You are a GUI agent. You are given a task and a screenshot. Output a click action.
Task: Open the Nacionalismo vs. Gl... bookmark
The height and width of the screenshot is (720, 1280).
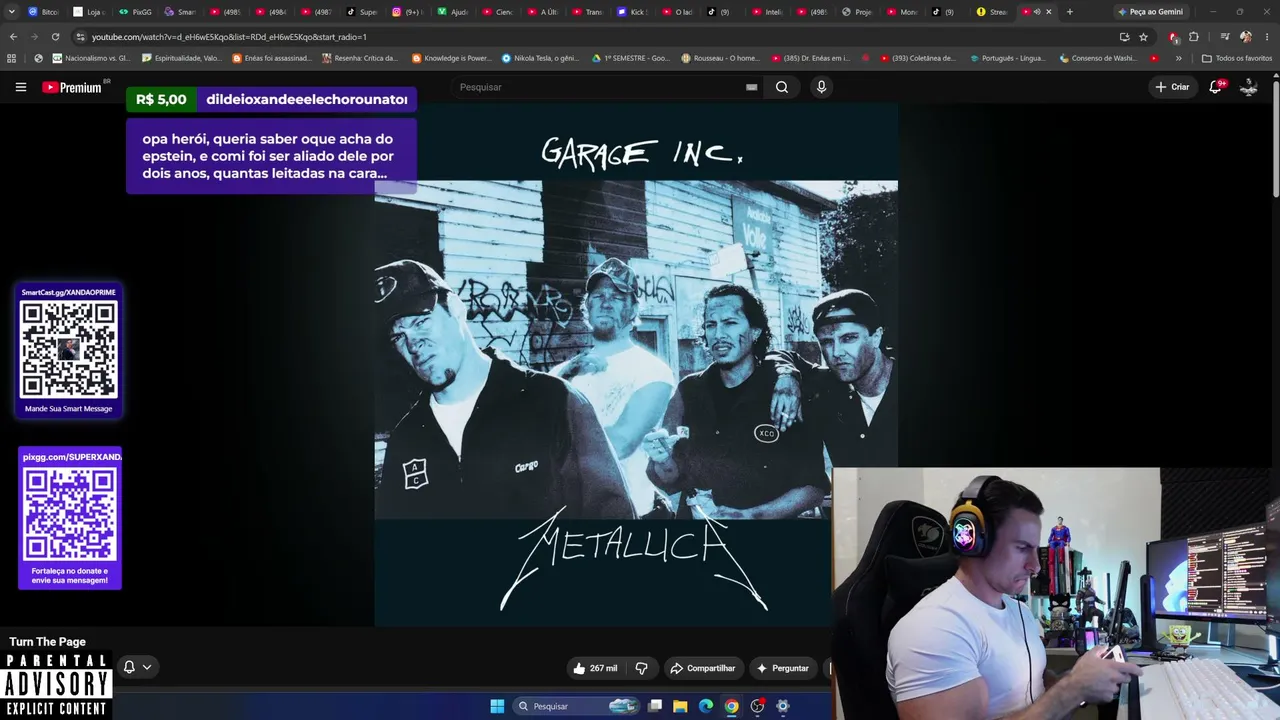(x=91, y=58)
